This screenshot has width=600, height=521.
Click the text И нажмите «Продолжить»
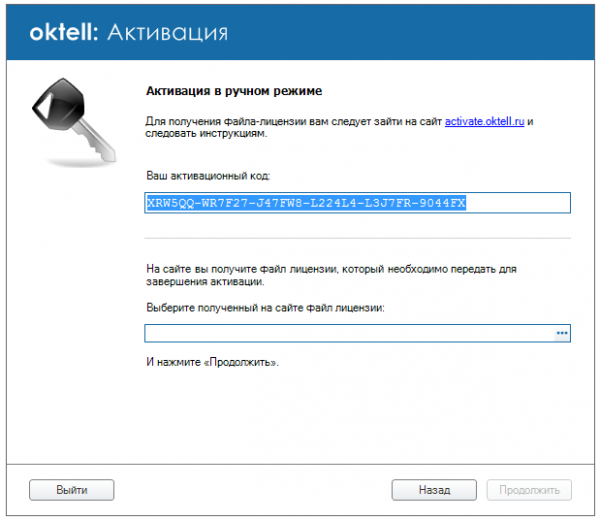pos(212,361)
